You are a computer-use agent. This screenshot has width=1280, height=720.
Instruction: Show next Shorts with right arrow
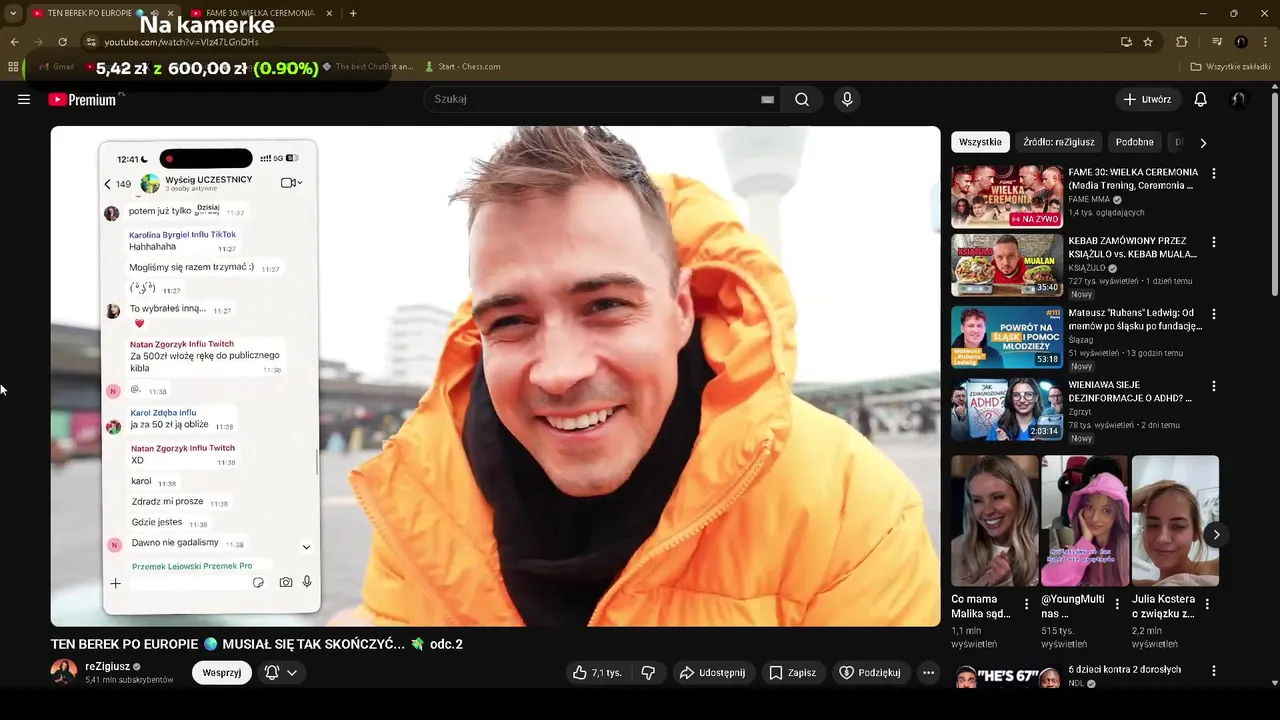[1216, 535]
